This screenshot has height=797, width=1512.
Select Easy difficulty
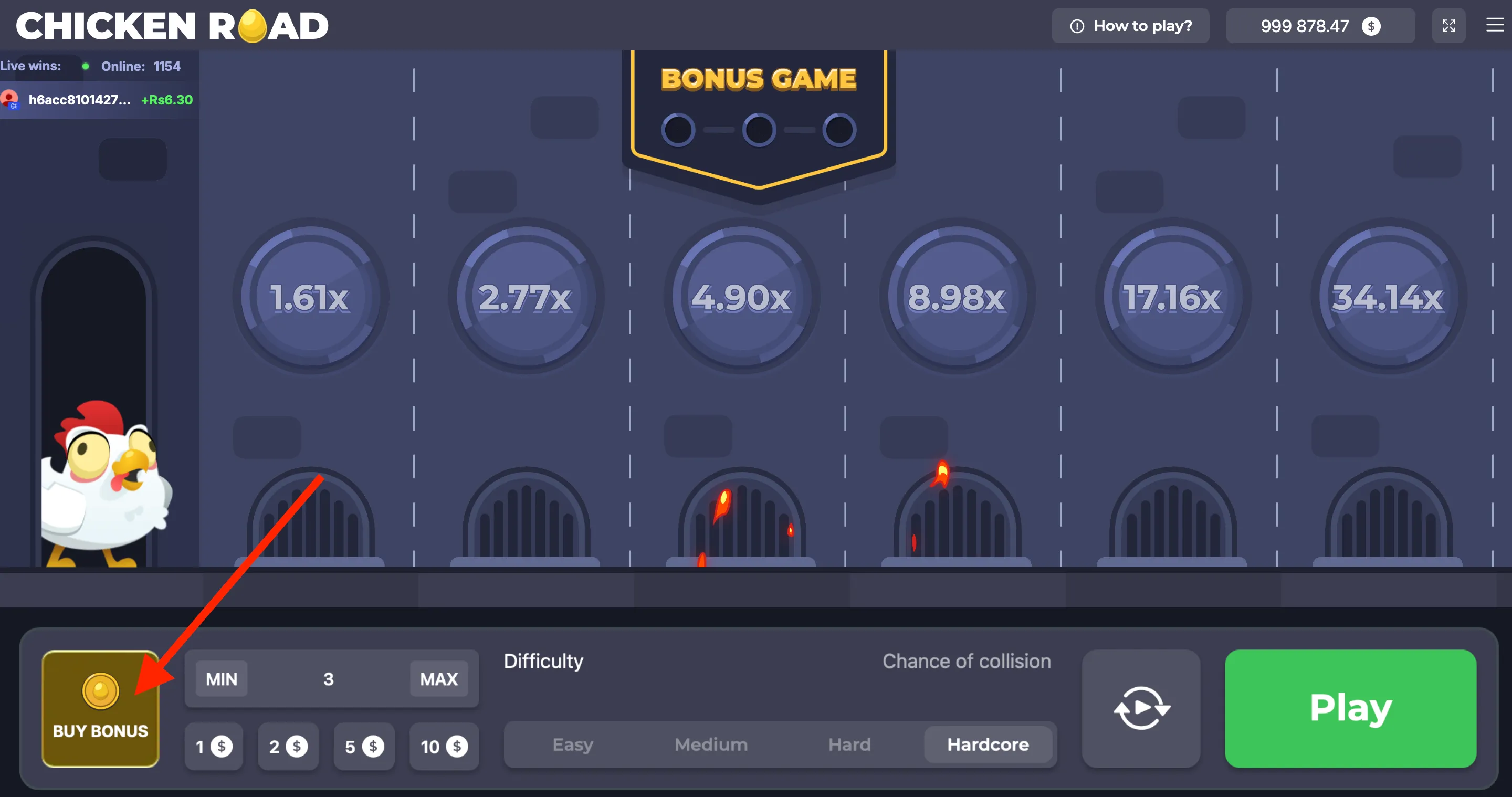click(x=572, y=744)
